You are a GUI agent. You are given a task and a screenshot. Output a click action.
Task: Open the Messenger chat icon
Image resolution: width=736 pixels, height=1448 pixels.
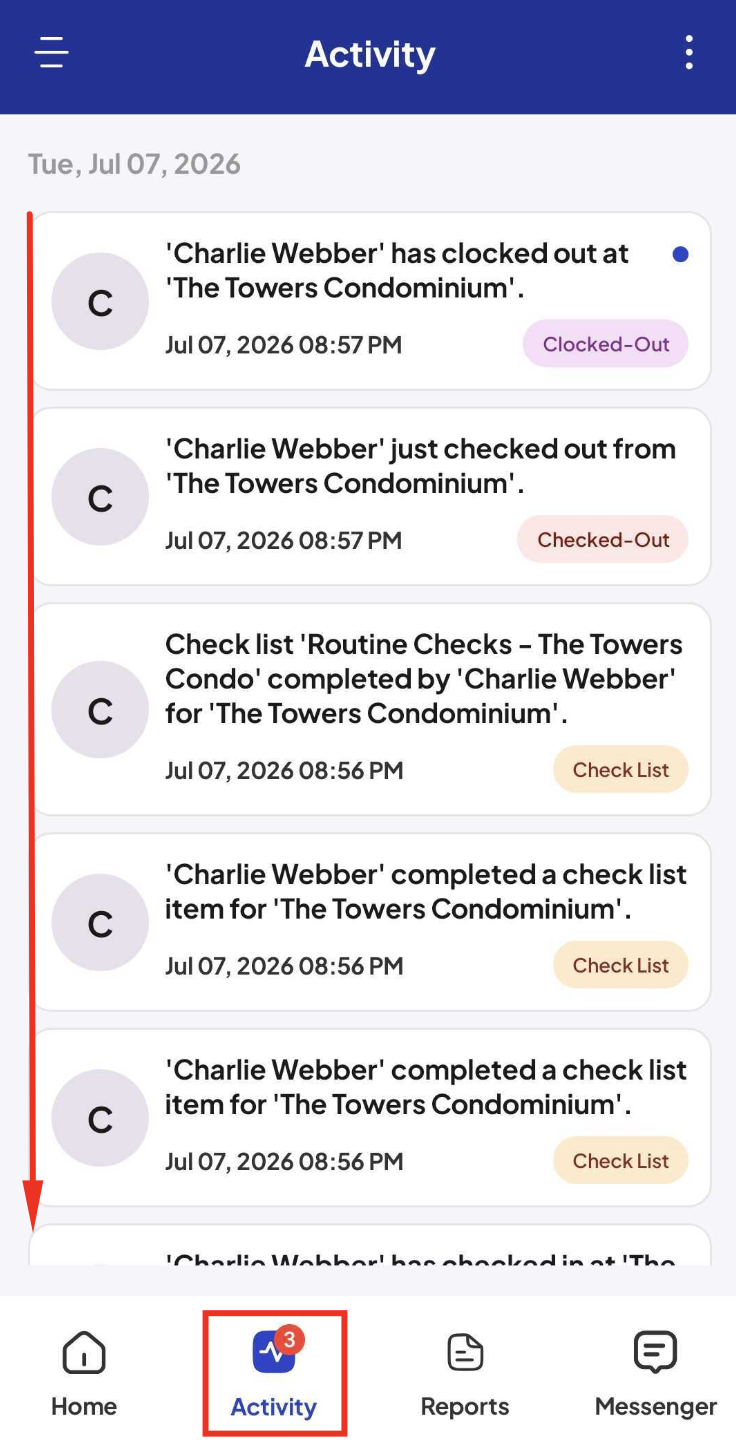point(656,1353)
